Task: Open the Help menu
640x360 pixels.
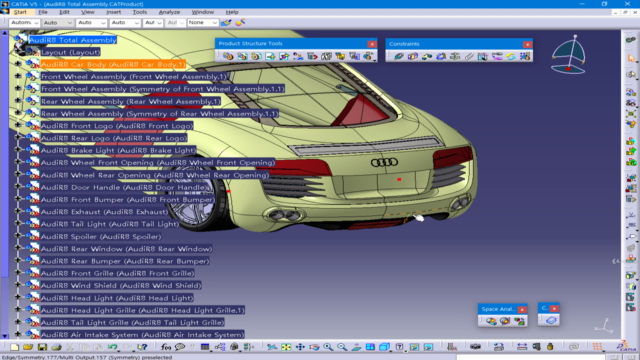Action: tap(232, 12)
